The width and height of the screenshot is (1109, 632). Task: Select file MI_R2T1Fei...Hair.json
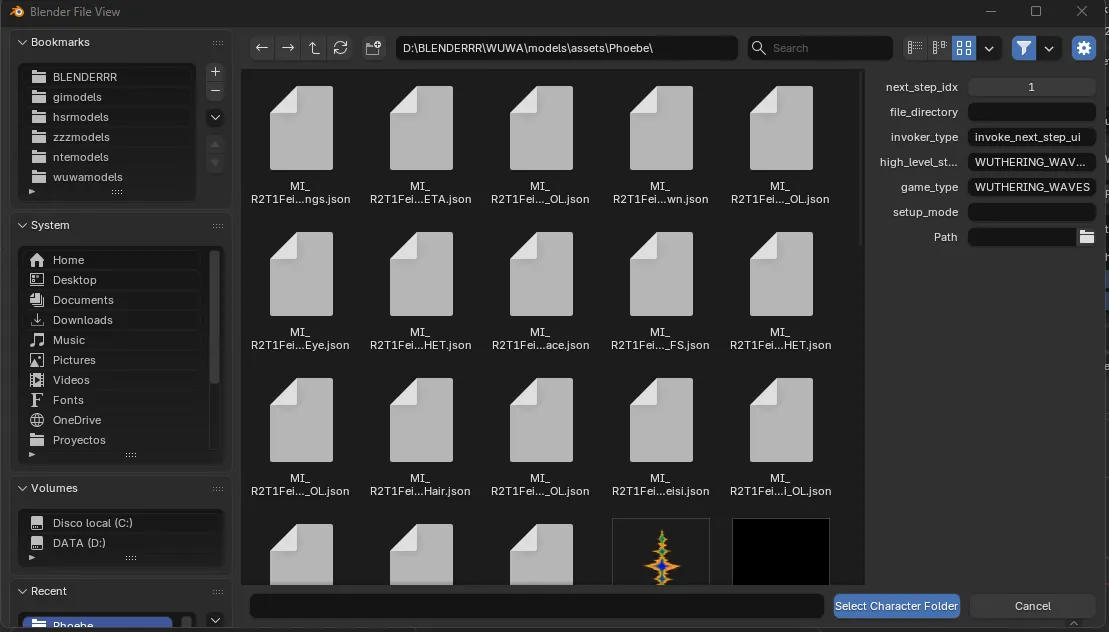(421, 437)
